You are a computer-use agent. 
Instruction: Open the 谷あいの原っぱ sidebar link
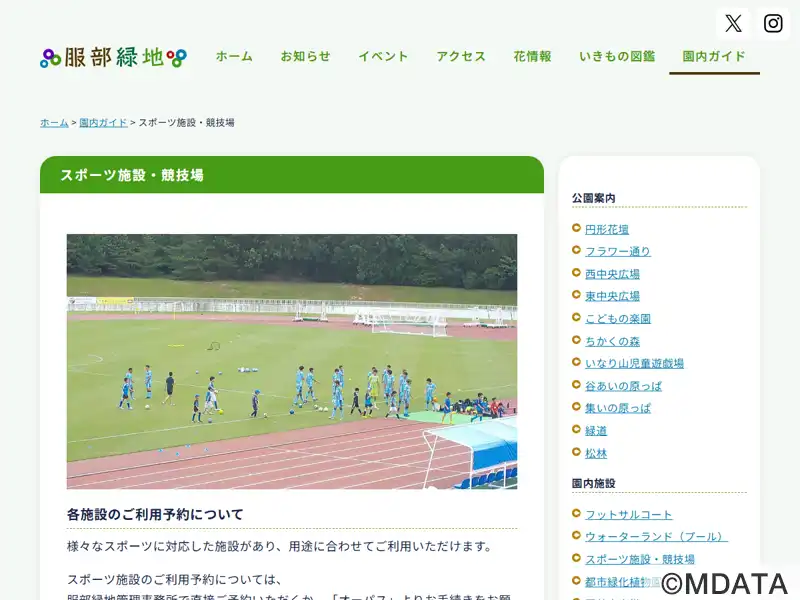click(623, 386)
